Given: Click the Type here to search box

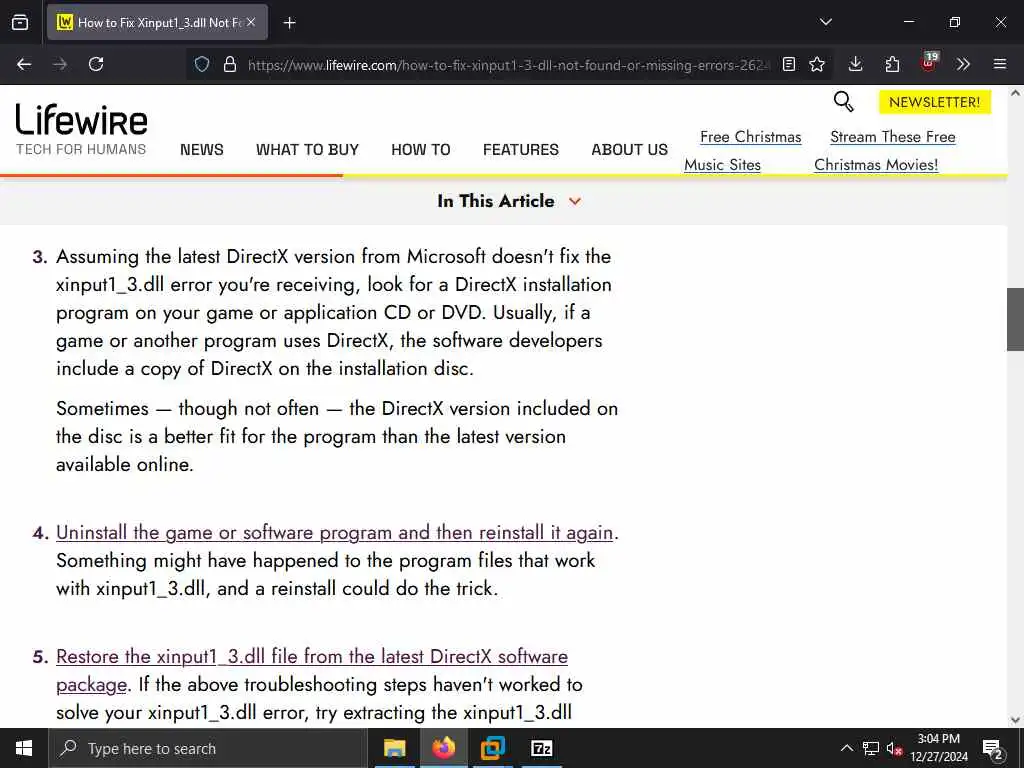Looking at the screenshot, I should click(x=208, y=748).
